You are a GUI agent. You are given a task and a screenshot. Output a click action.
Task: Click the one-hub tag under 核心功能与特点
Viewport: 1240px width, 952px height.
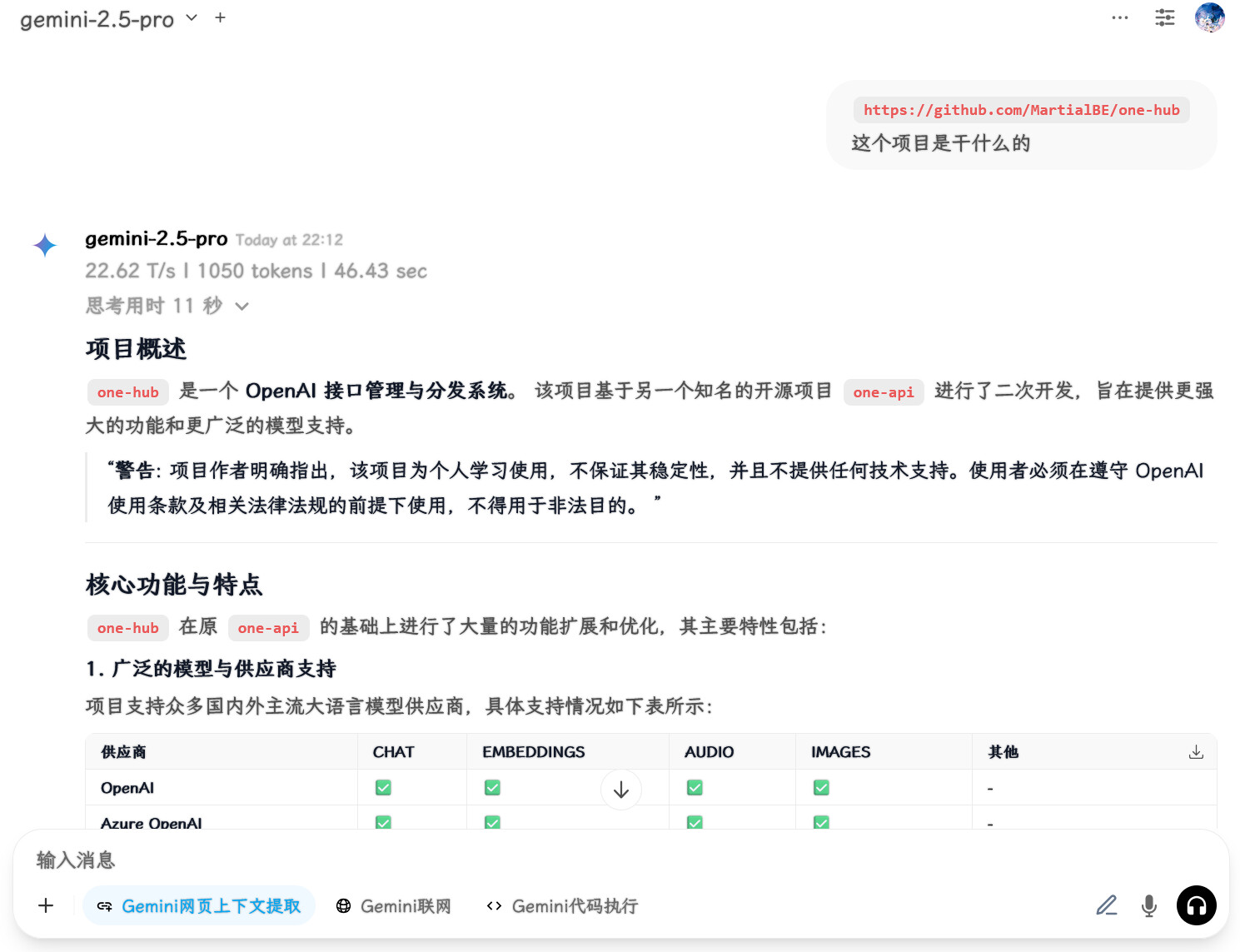tap(127, 628)
